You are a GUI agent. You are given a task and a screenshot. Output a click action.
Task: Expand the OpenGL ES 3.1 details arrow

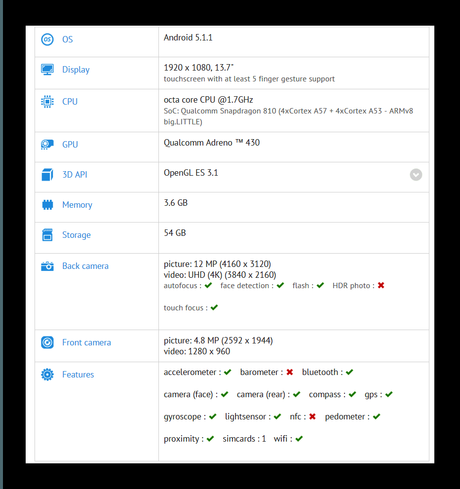click(x=416, y=174)
